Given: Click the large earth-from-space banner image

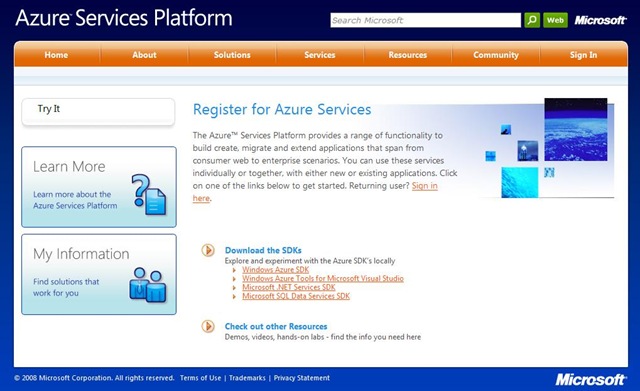Looking at the screenshot, I should click(576, 129).
